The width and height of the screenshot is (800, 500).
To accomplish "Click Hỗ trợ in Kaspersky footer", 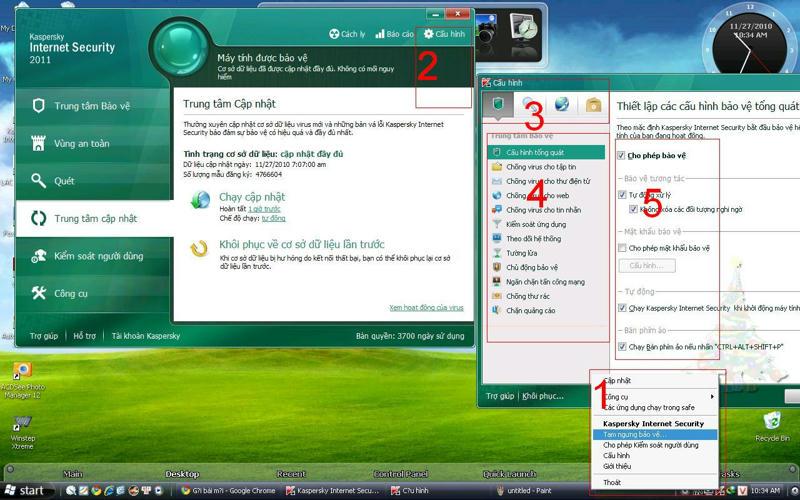I will pyautogui.click(x=85, y=336).
